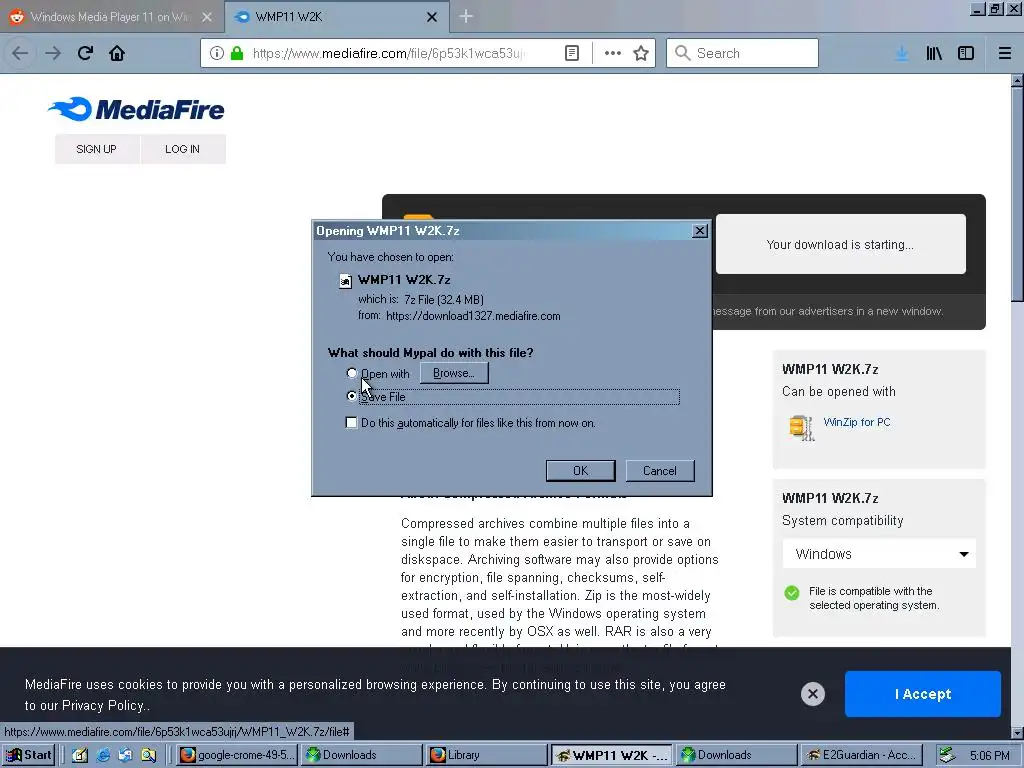1024x768 pixels.
Task: Click the WinZip for PC link
Action: click(x=857, y=422)
